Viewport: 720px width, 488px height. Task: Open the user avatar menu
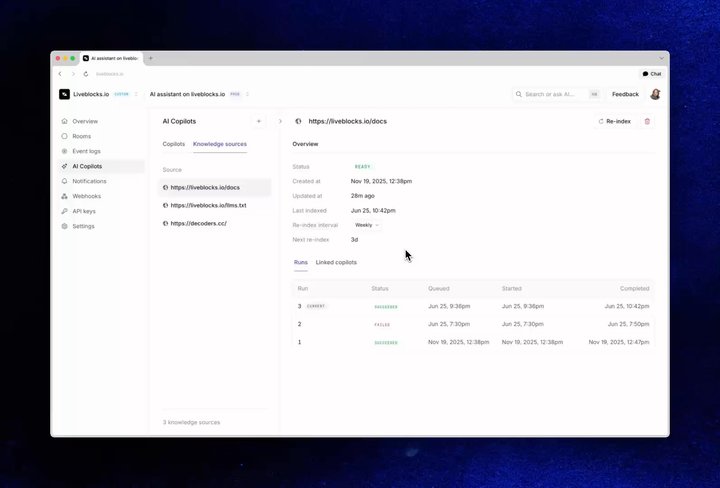tap(655, 94)
